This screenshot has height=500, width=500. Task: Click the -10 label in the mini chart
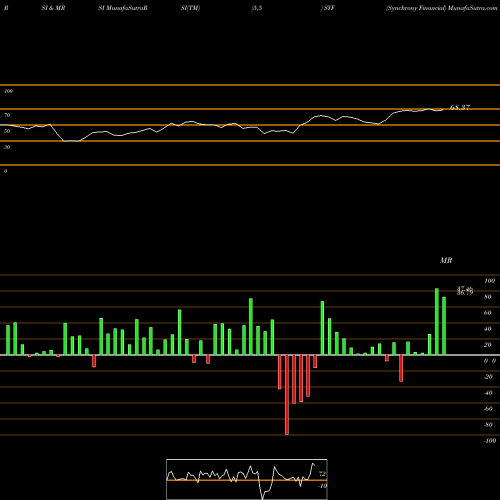click(322, 486)
